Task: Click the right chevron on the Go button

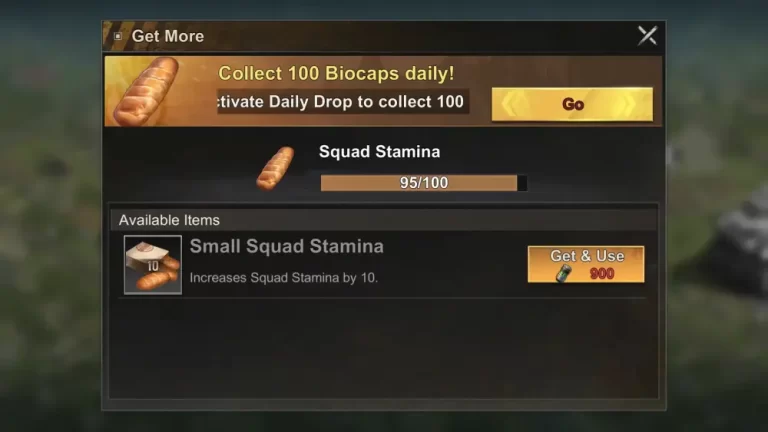Action: click(x=629, y=104)
